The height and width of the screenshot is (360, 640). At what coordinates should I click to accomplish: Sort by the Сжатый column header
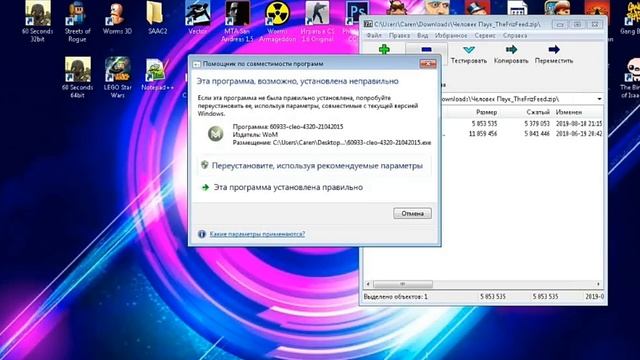(538, 112)
